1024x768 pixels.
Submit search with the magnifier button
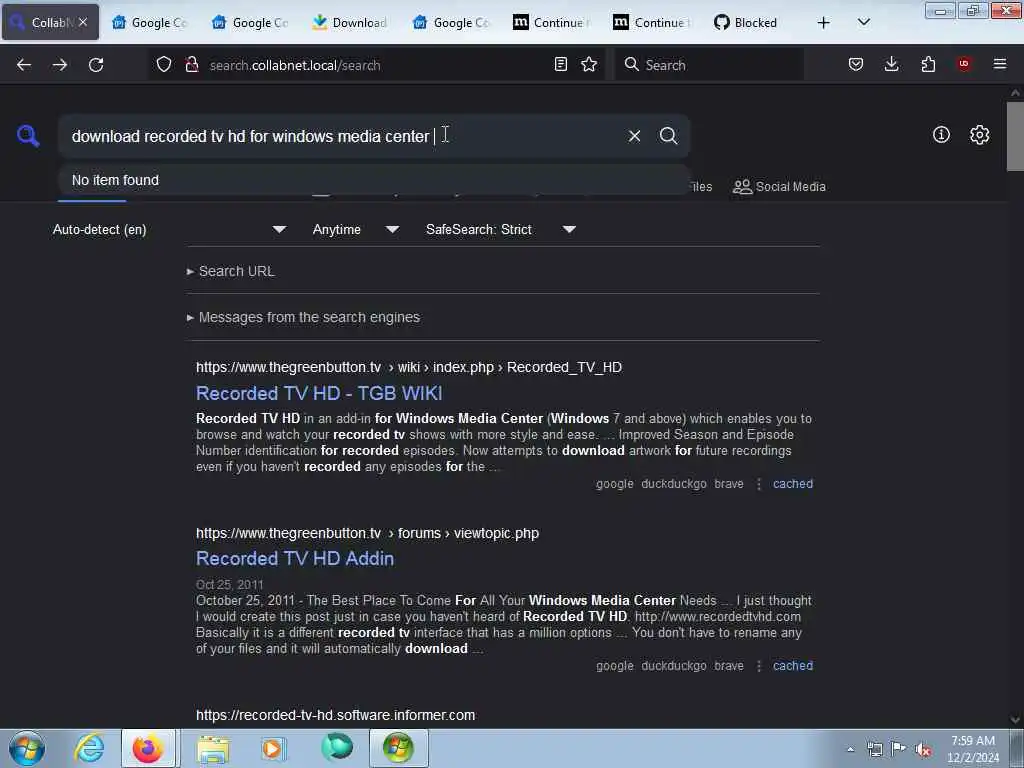668,136
